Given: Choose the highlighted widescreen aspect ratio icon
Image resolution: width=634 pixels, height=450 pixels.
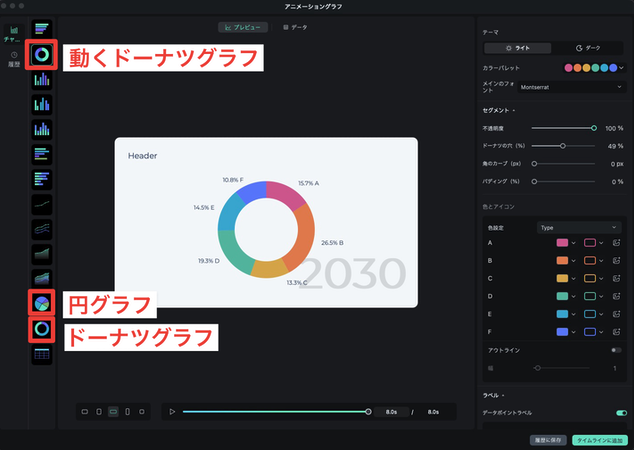Looking at the screenshot, I should (x=113, y=412).
